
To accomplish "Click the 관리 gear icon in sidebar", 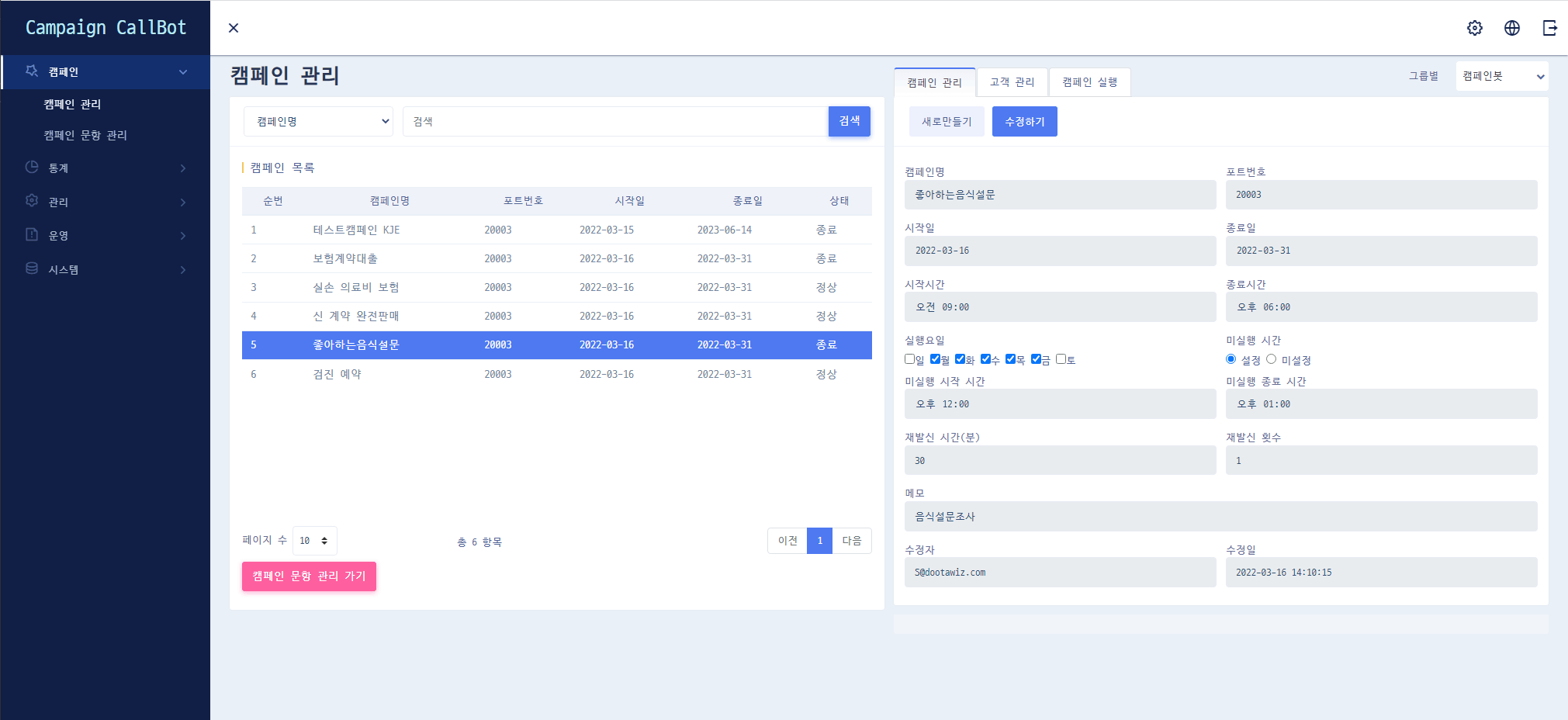I will pos(32,201).
